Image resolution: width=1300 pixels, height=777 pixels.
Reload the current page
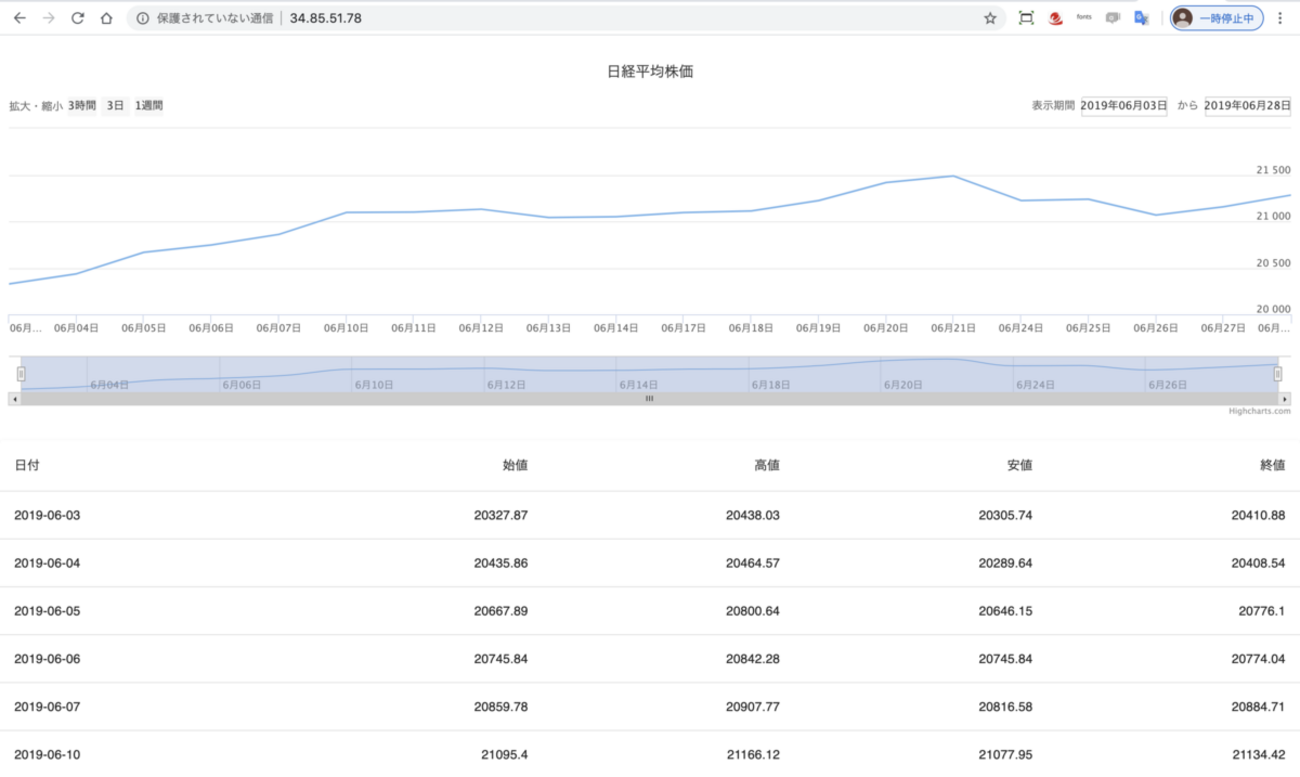pyautogui.click(x=77, y=18)
